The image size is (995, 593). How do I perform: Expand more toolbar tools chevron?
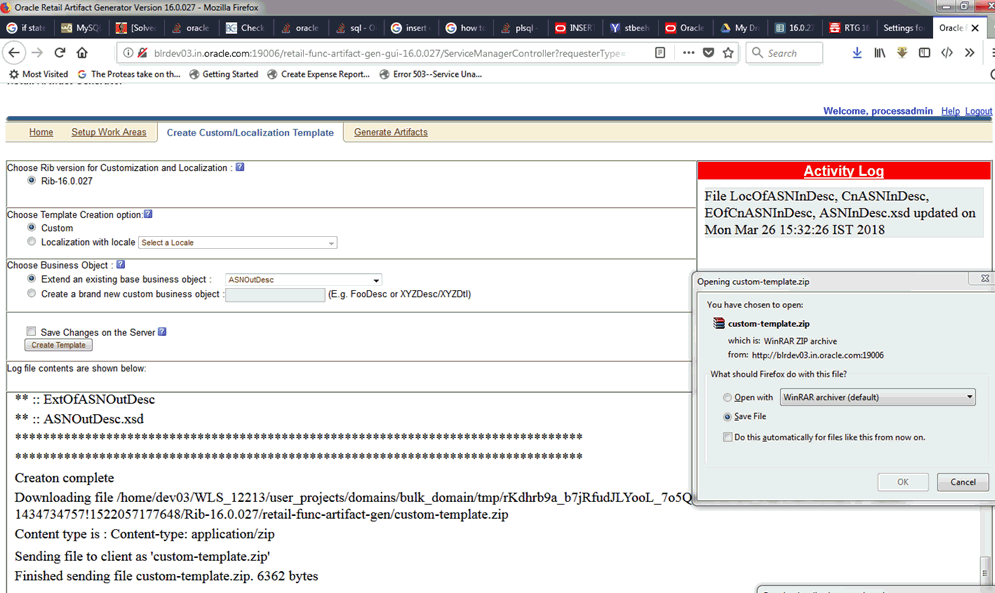tap(970, 53)
